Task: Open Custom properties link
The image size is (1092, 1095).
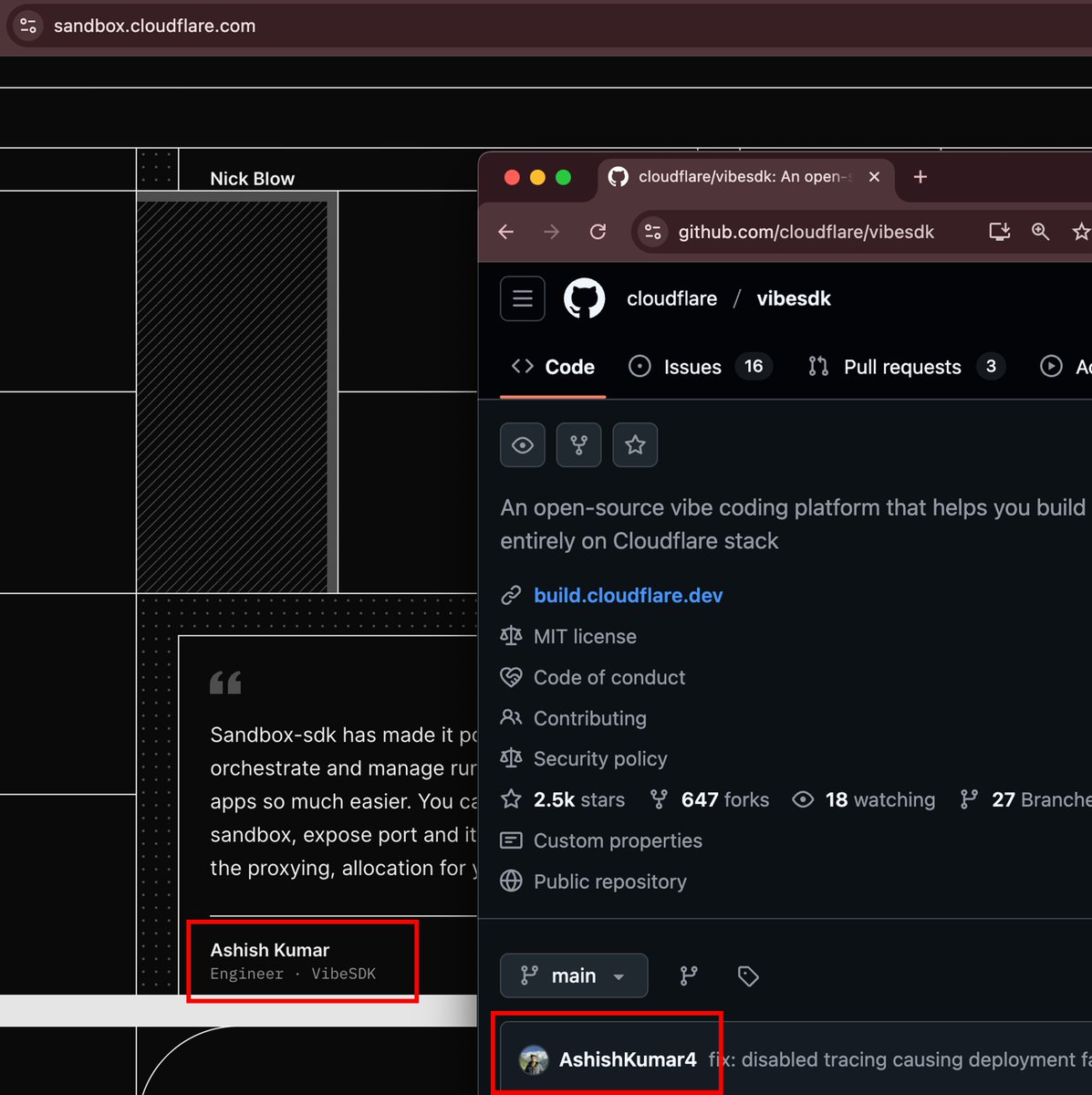Action: tap(618, 840)
